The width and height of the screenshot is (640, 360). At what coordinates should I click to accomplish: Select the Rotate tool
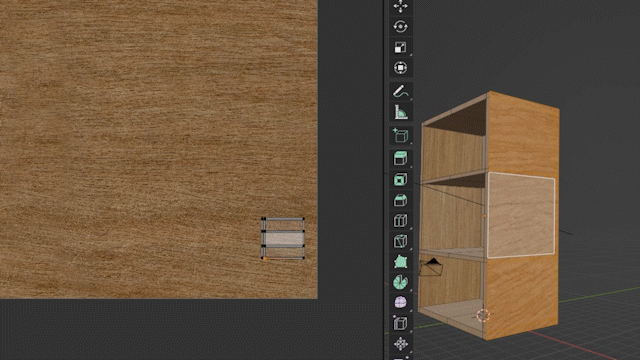tap(400, 27)
